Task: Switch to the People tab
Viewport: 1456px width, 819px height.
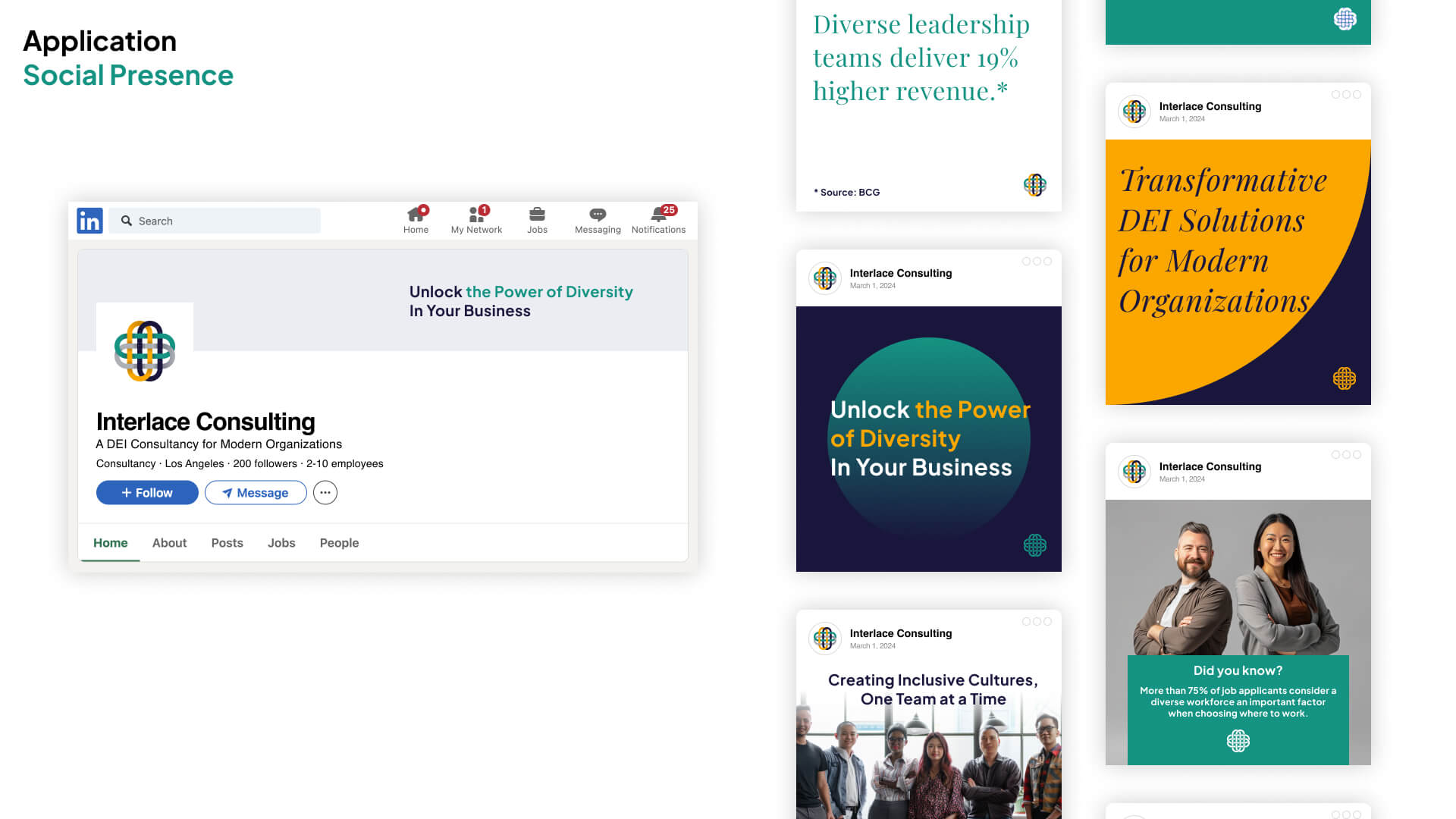Action: 339,543
